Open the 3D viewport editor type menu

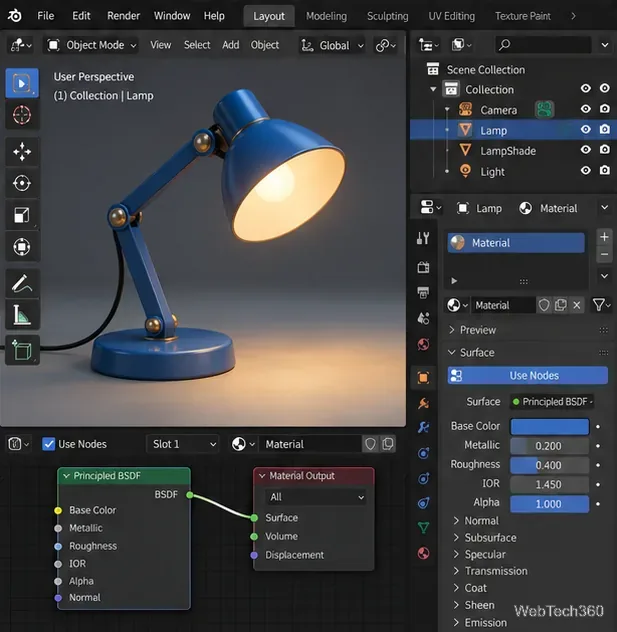[x=21, y=45]
